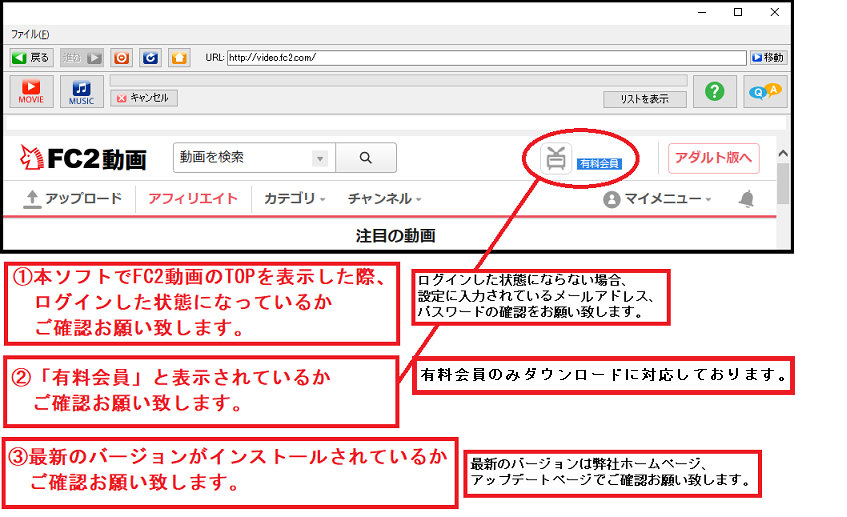Close the window

point(775,12)
